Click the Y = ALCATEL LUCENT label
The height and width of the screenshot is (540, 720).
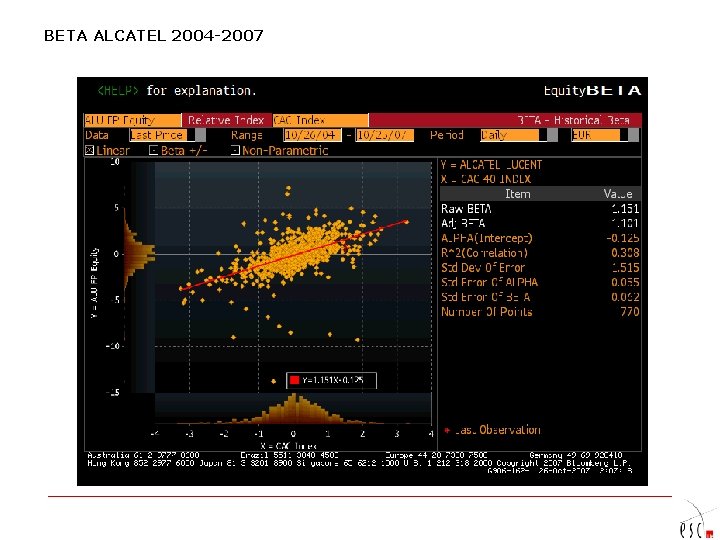pyautogui.click(x=491, y=165)
